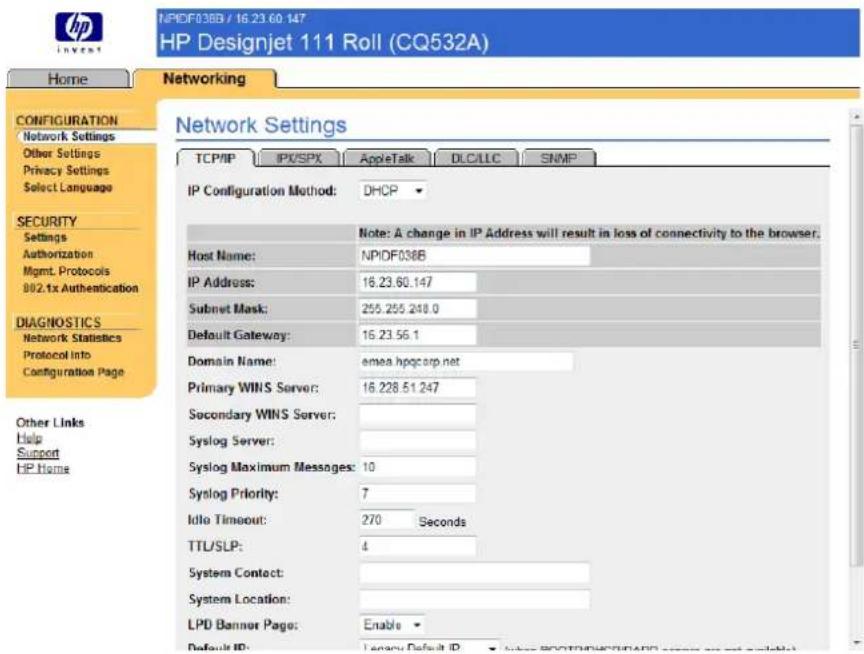Click the HP Designjet 111 Roll title
This screenshot has height=654, width=864.
(324, 42)
